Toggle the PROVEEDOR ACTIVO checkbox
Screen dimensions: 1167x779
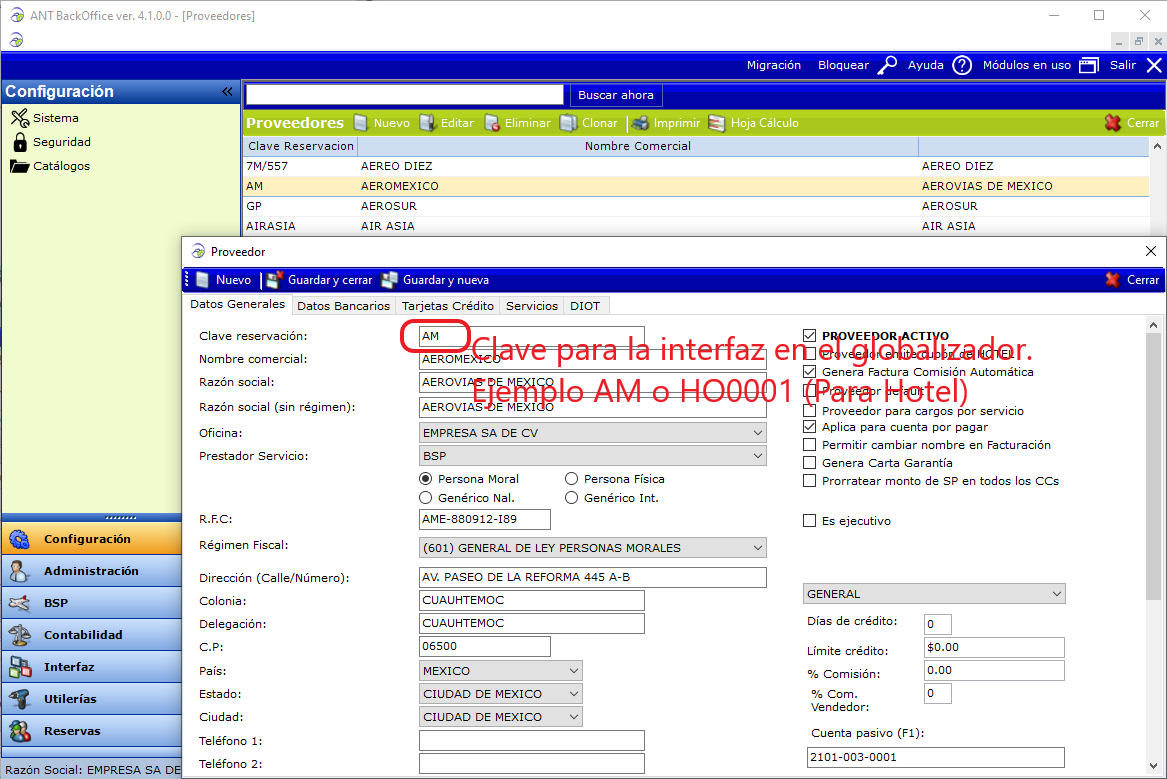pyautogui.click(x=810, y=336)
